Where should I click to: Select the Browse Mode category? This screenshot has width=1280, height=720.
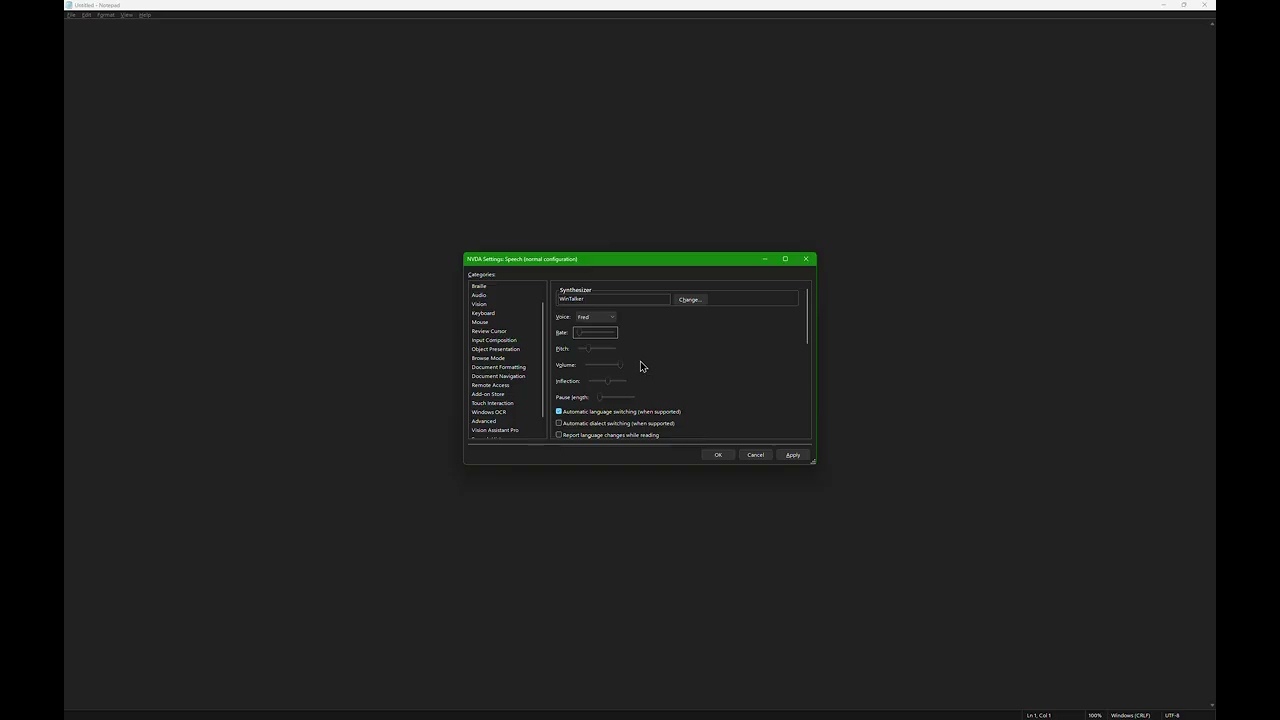(x=488, y=358)
